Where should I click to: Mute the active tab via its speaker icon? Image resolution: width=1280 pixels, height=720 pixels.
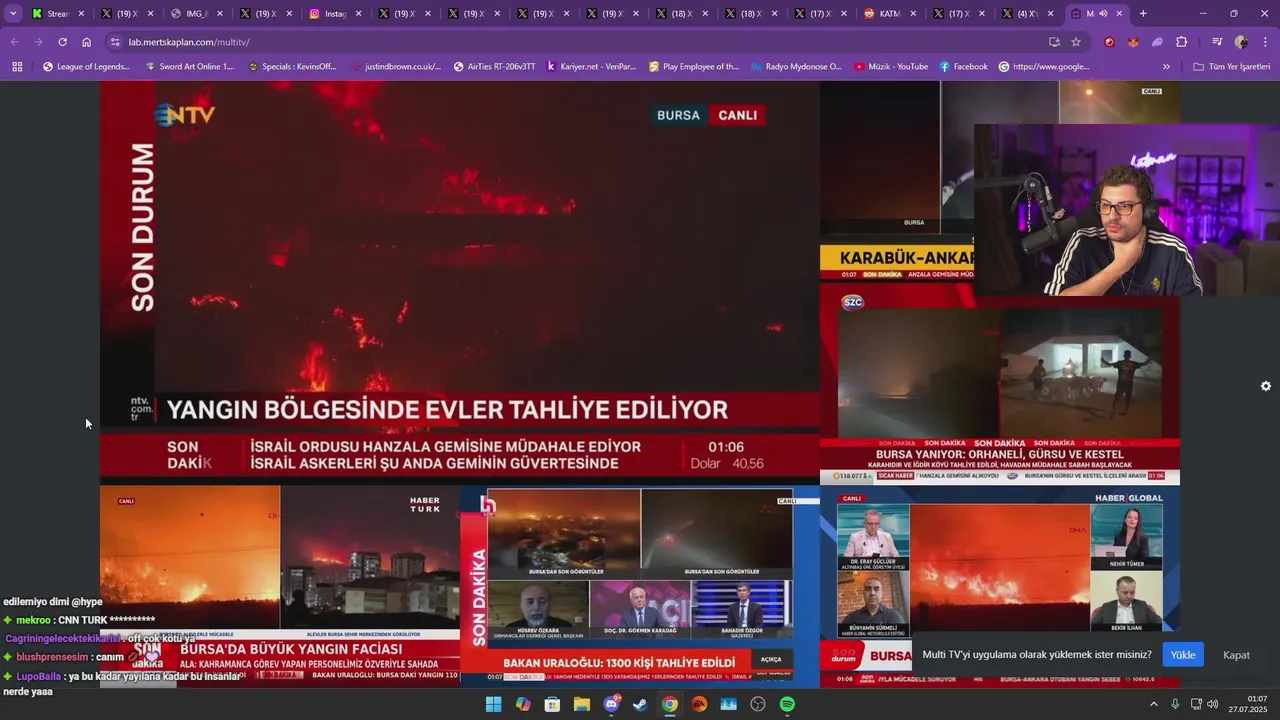tap(1103, 14)
